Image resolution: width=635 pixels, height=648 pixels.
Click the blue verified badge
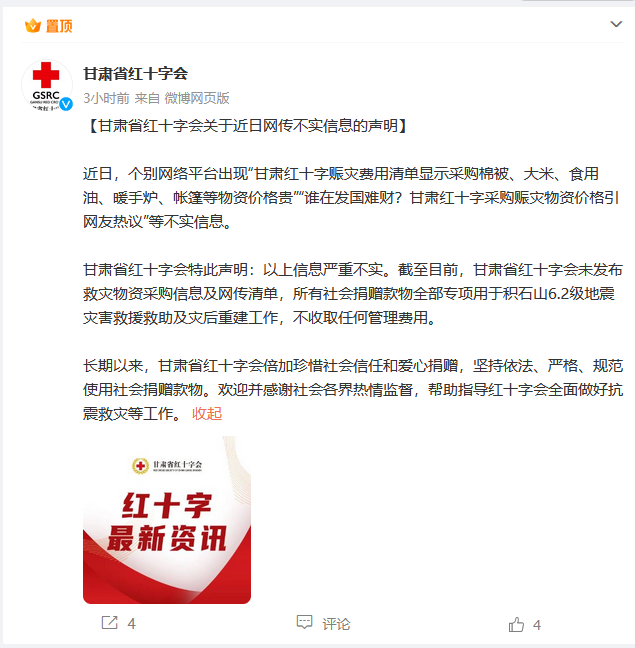coord(66,104)
